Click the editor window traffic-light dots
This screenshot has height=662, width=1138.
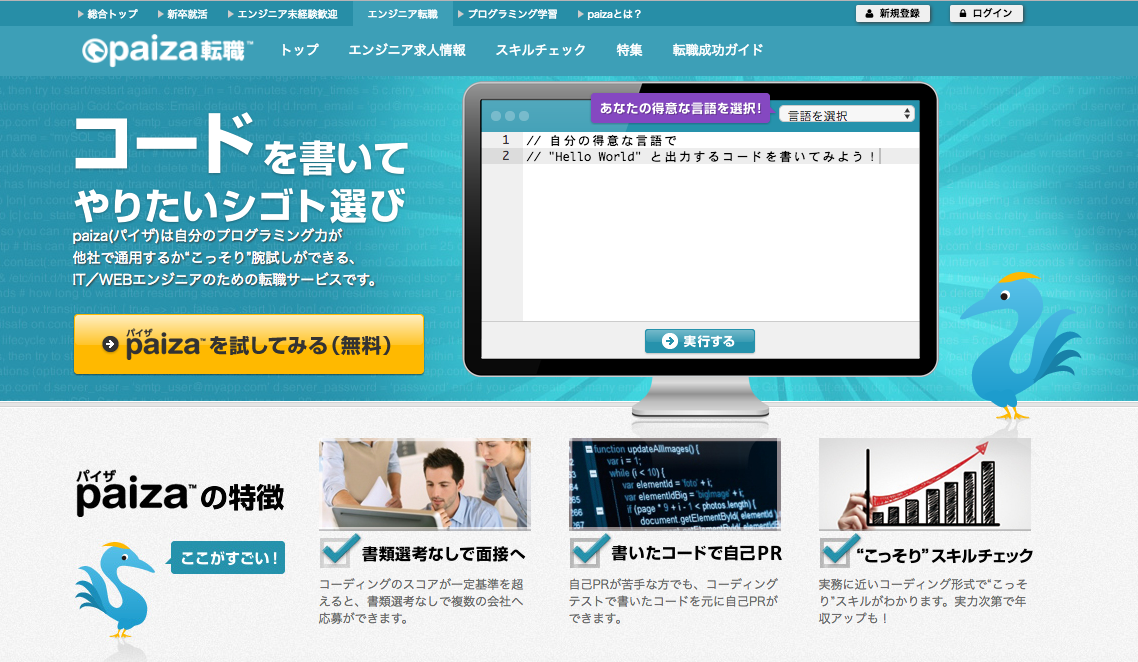[509, 116]
